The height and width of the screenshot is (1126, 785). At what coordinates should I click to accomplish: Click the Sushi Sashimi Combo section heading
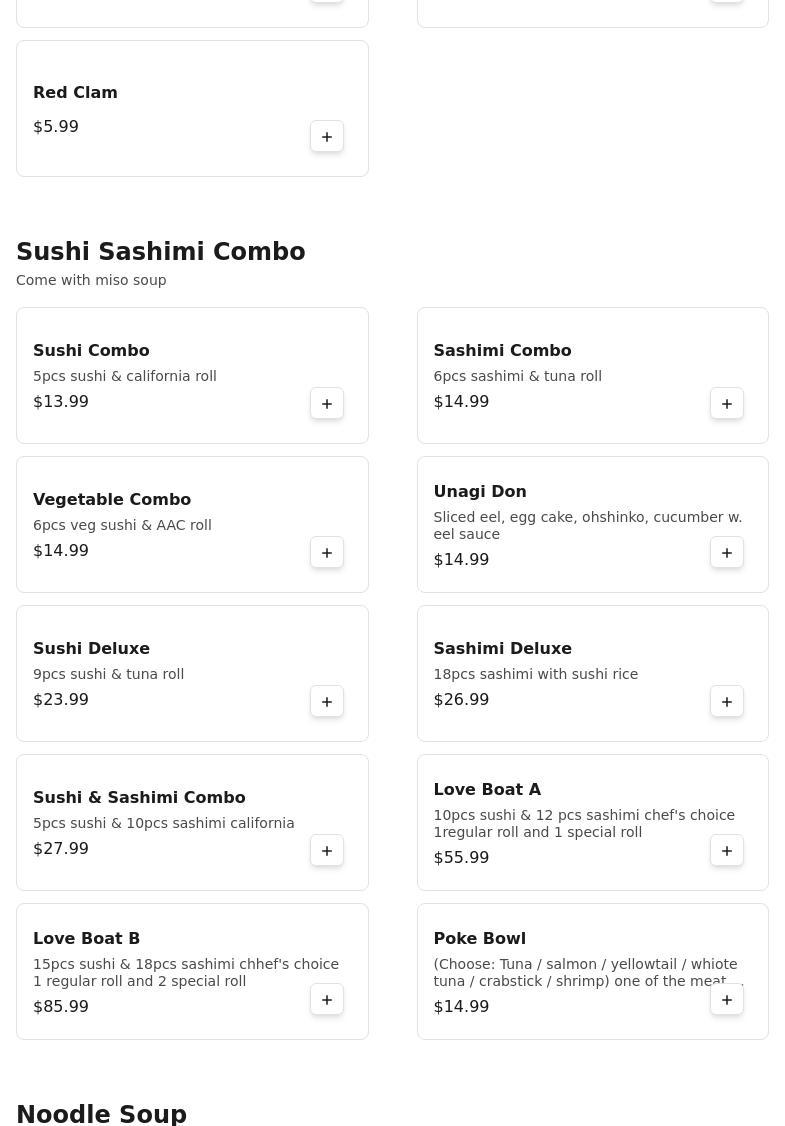(x=160, y=252)
